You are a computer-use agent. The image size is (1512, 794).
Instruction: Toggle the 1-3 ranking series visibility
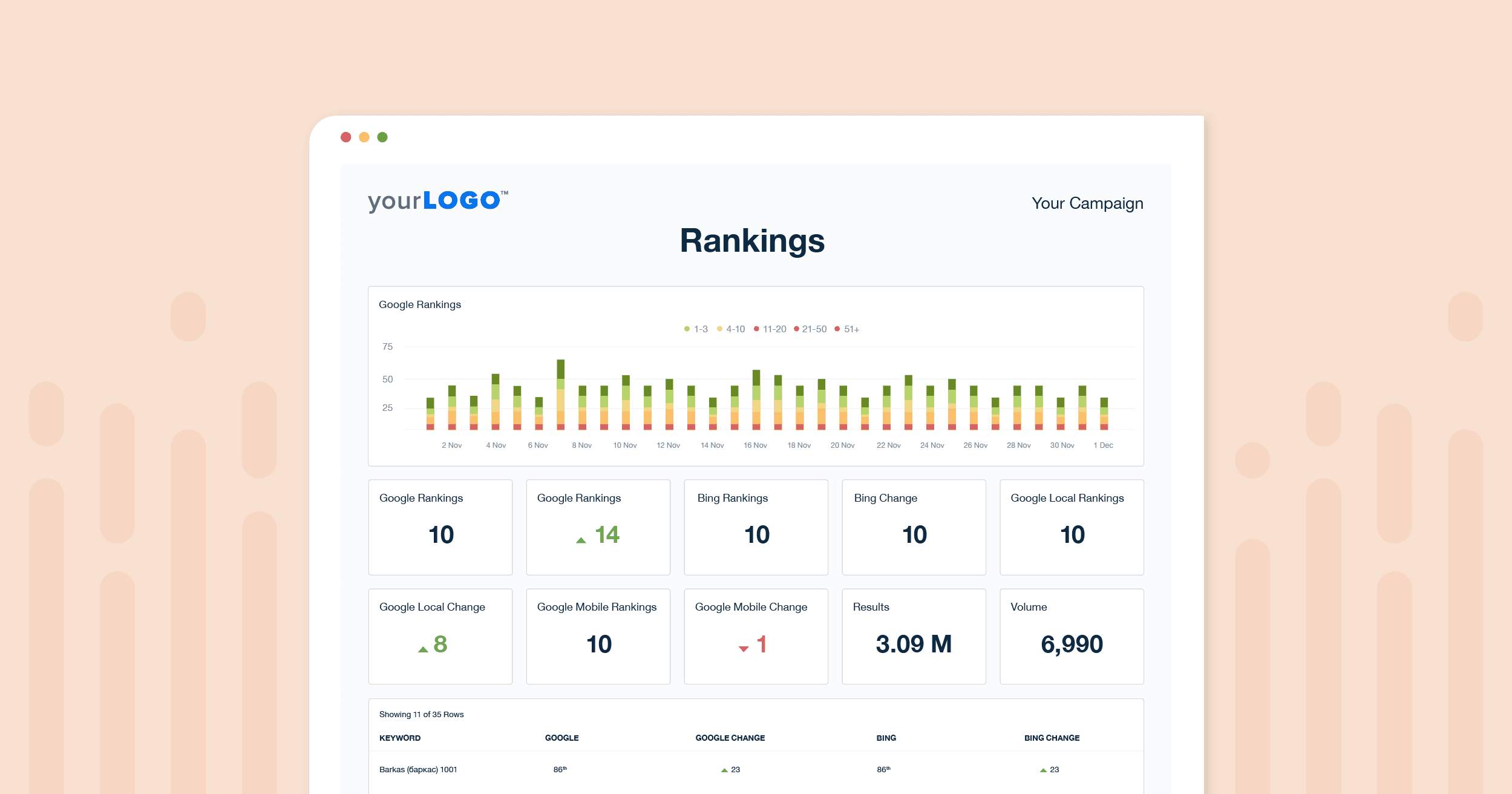[x=696, y=329]
